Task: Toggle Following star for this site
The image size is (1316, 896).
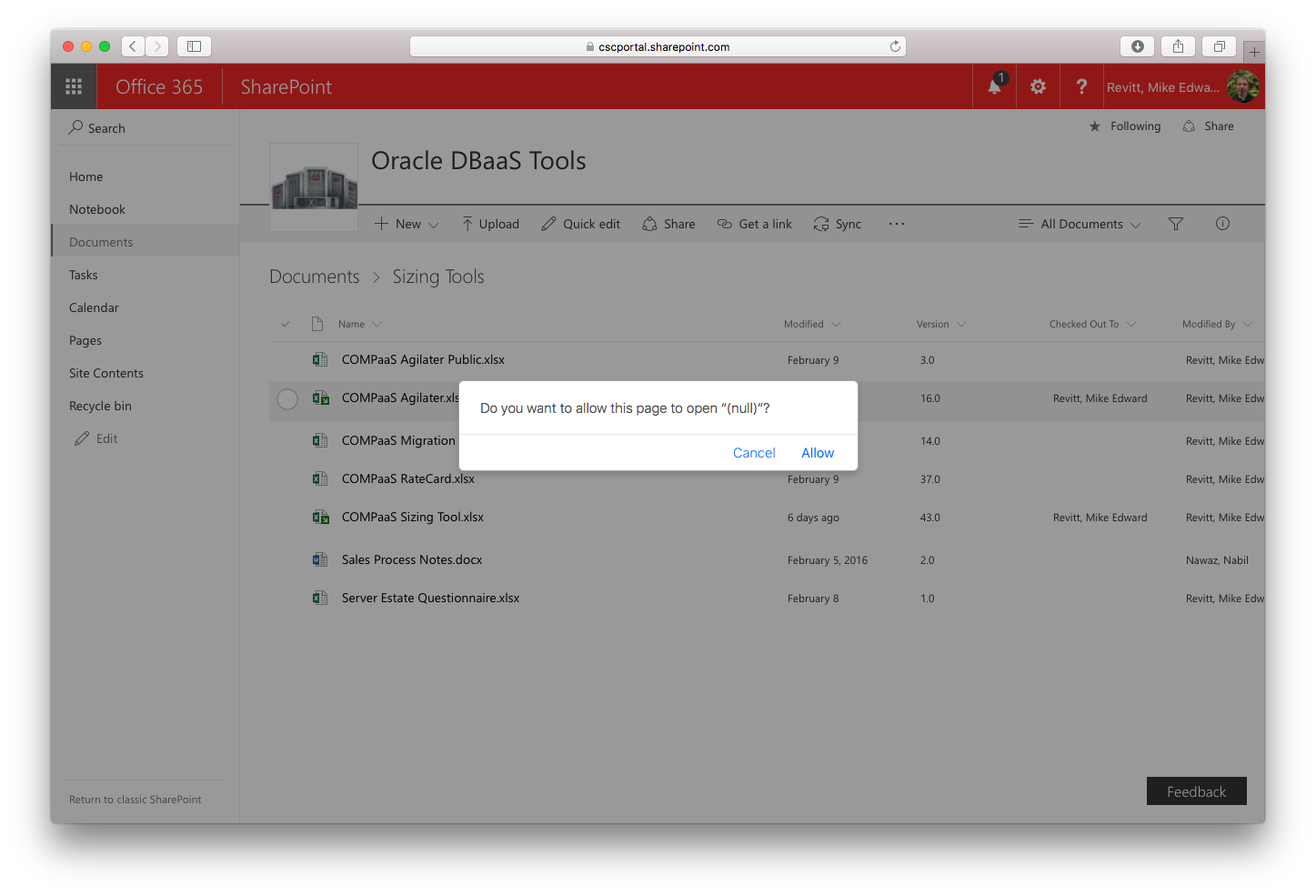Action: point(1095,126)
